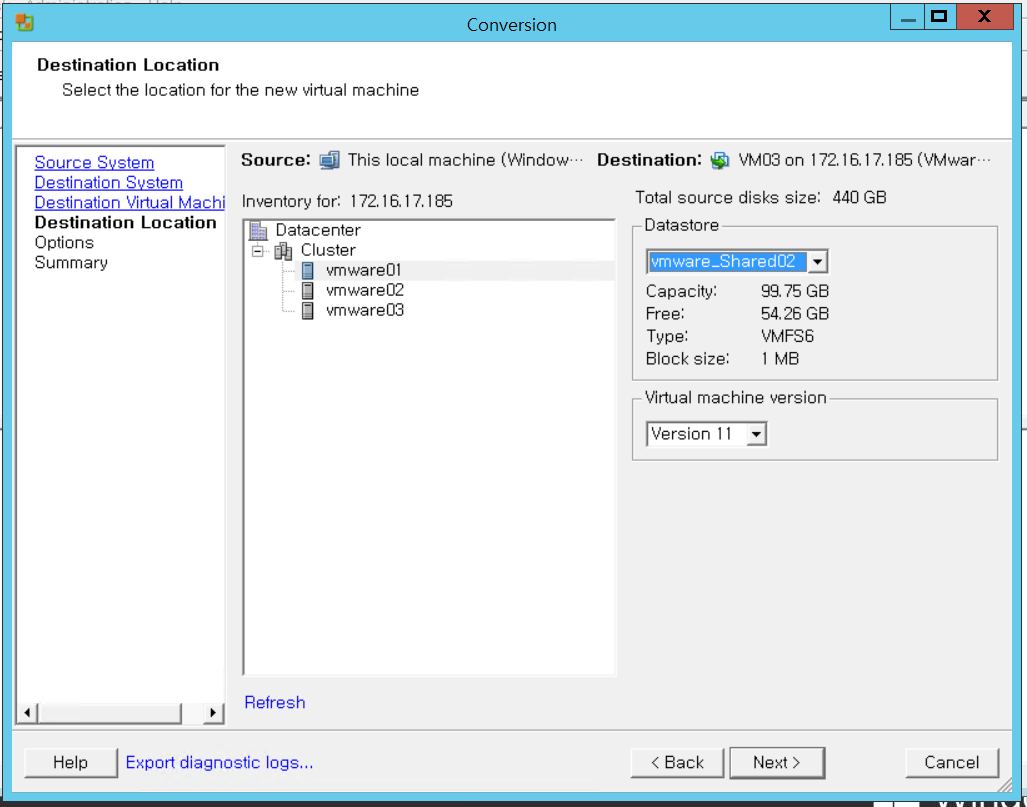Collapse the Cluster tree node
Viewport: 1027px width, 807px height.
point(257,251)
